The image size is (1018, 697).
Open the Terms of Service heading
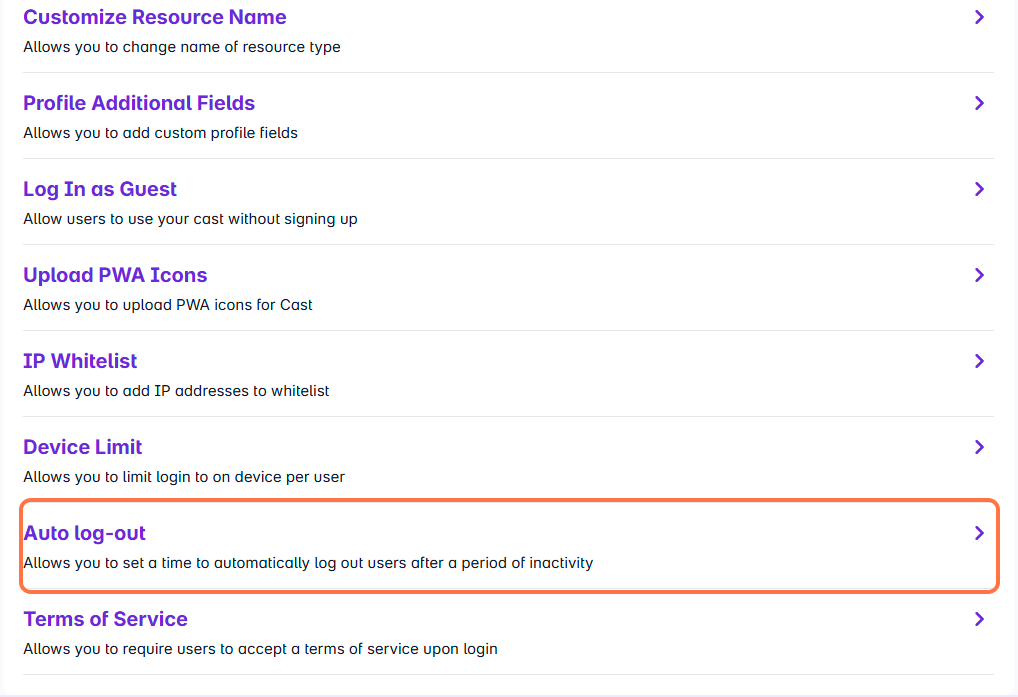(105, 619)
